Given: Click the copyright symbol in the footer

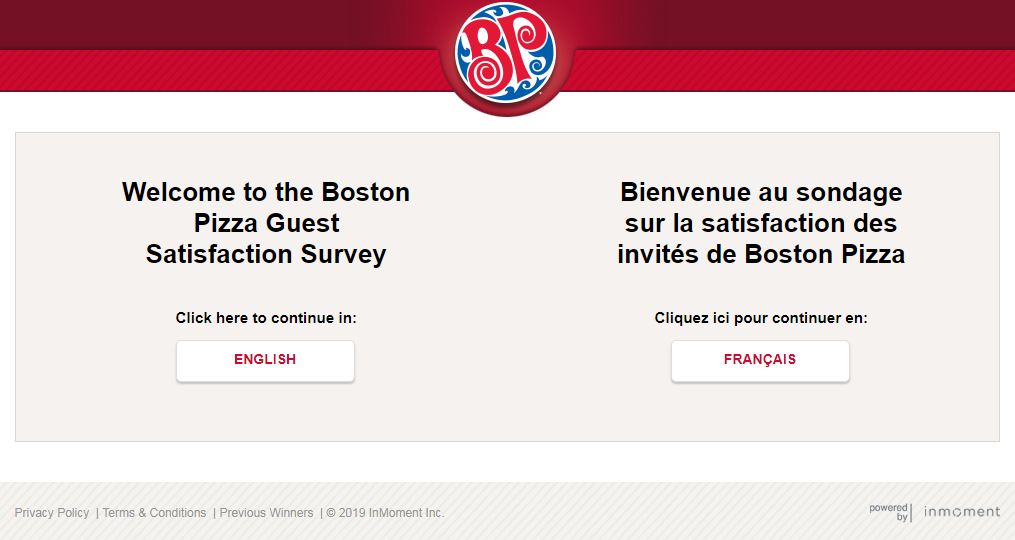Looking at the screenshot, I should coord(331,513).
